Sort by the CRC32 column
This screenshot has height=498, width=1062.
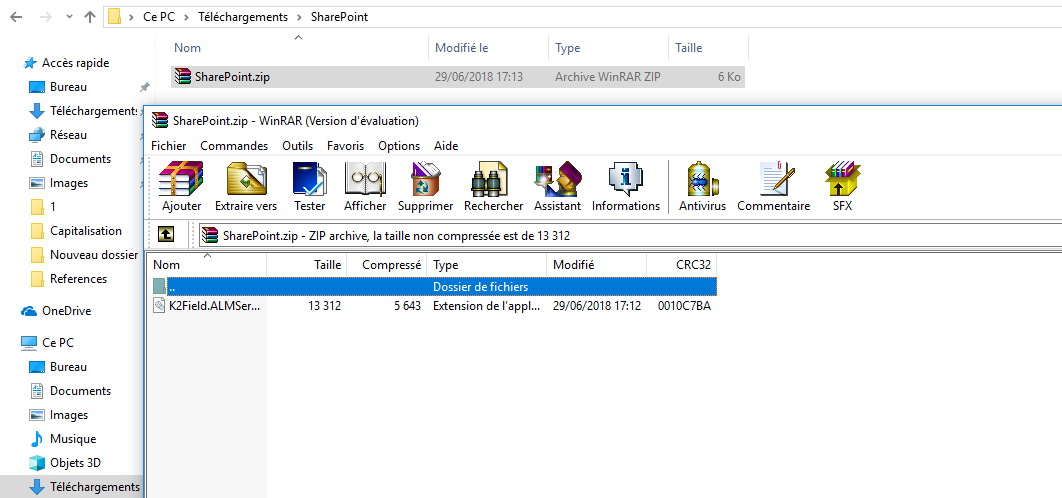(681, 264)
